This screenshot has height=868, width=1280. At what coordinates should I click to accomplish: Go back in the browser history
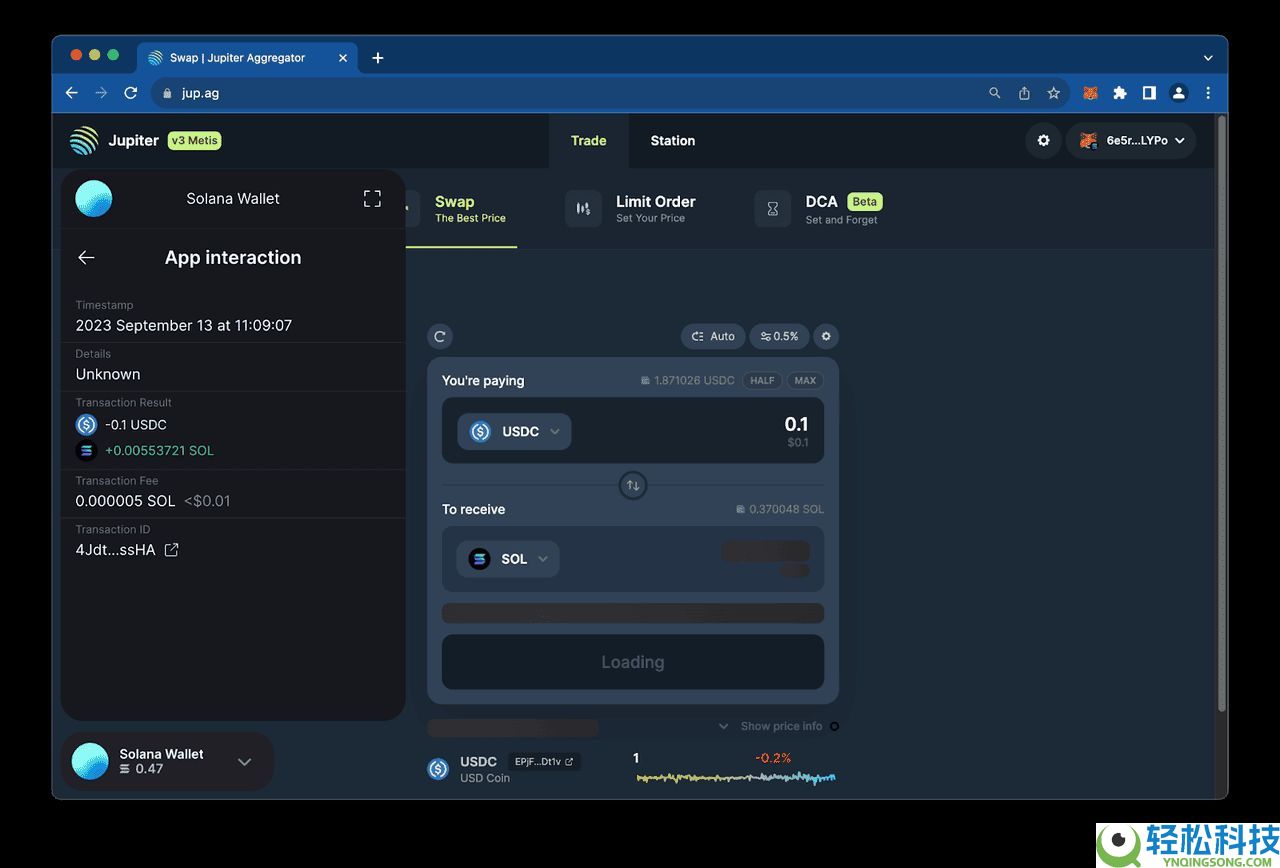[x=71, y=93]
